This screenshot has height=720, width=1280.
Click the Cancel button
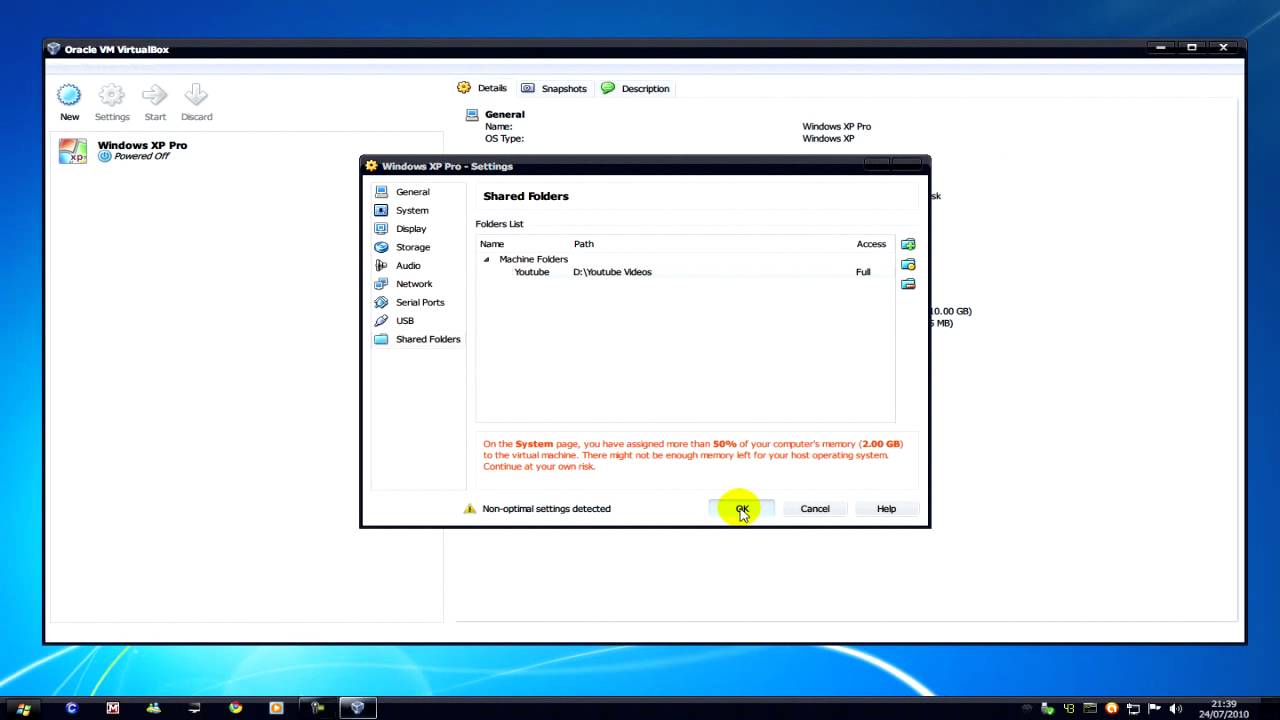[815, 509]
